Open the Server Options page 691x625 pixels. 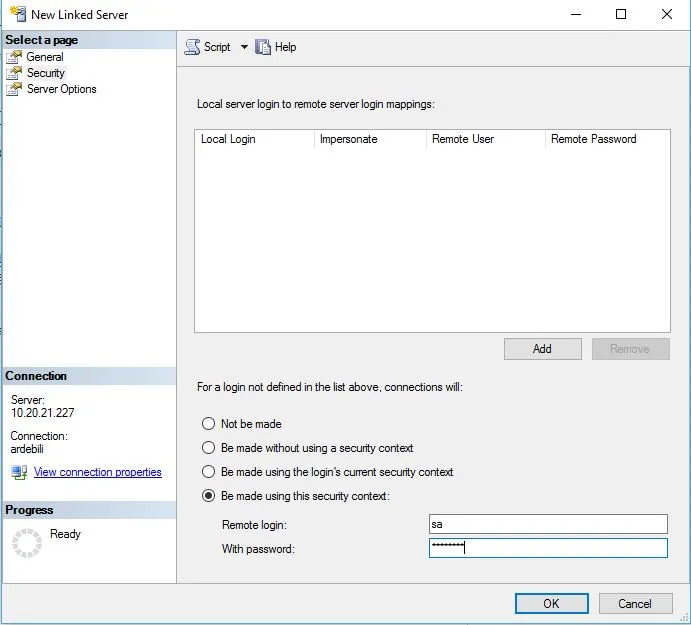62,89
